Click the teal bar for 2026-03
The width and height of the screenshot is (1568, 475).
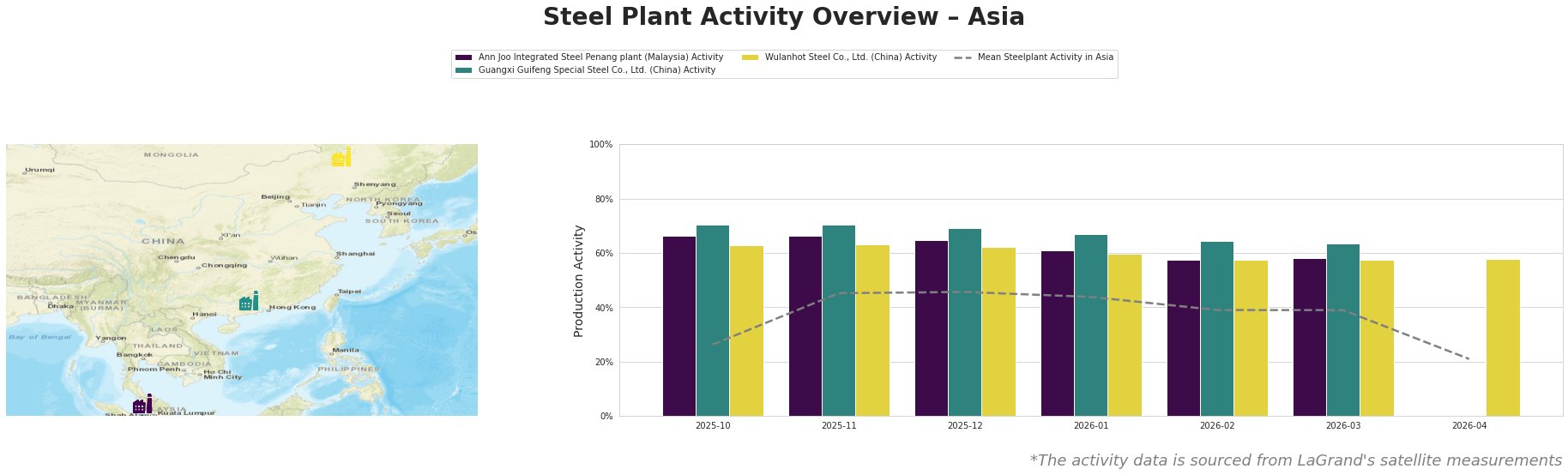[1343, 330]
